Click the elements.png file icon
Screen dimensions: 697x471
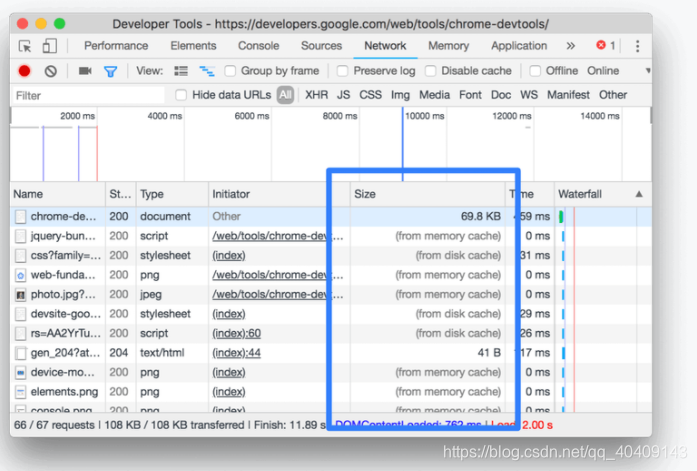pyautogui.click(x=20, y=392)
